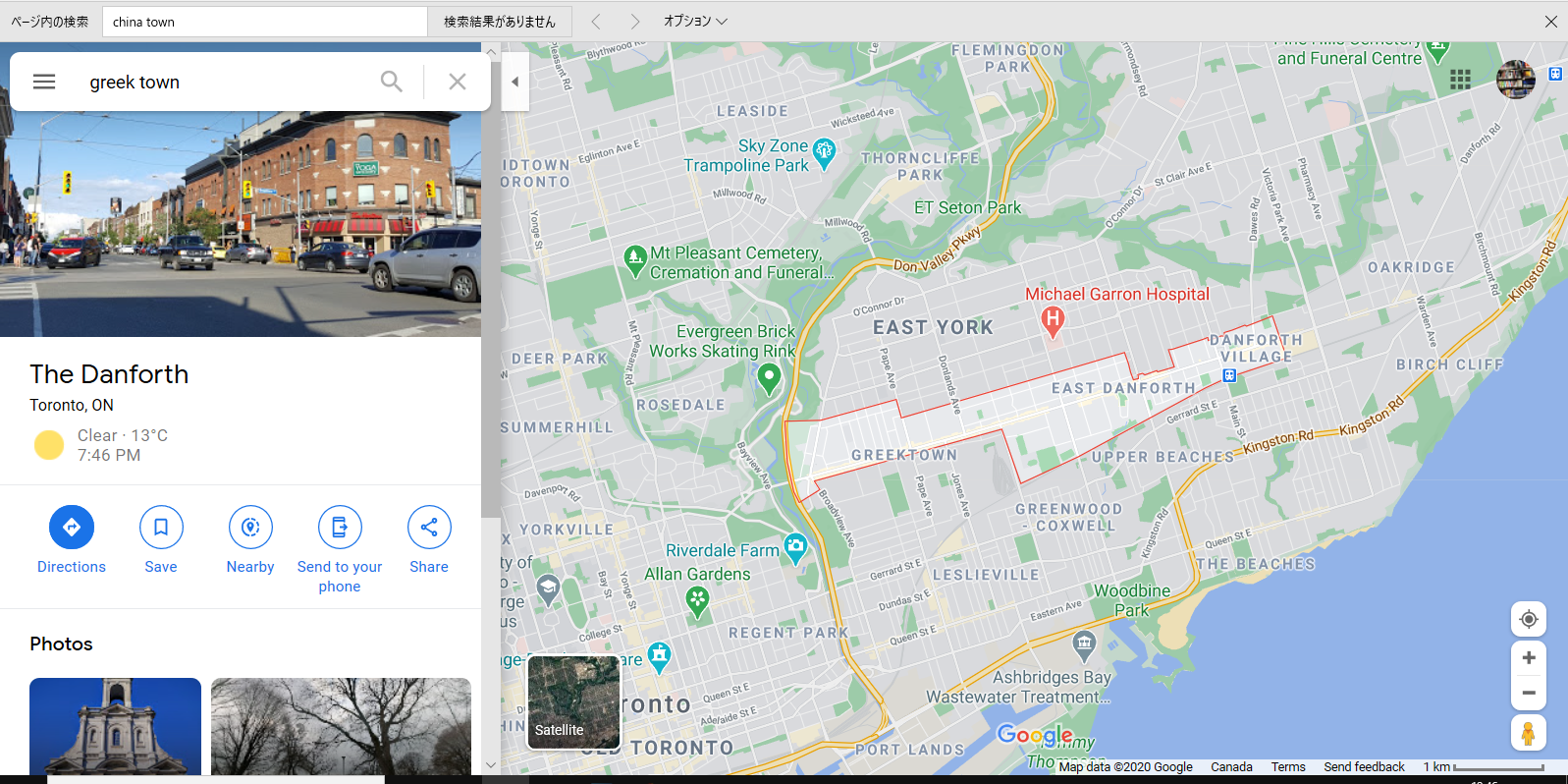Open the hamburger menu in Google Maps
The height and width of the screenshot is (784, 1568).
(44, 82)
